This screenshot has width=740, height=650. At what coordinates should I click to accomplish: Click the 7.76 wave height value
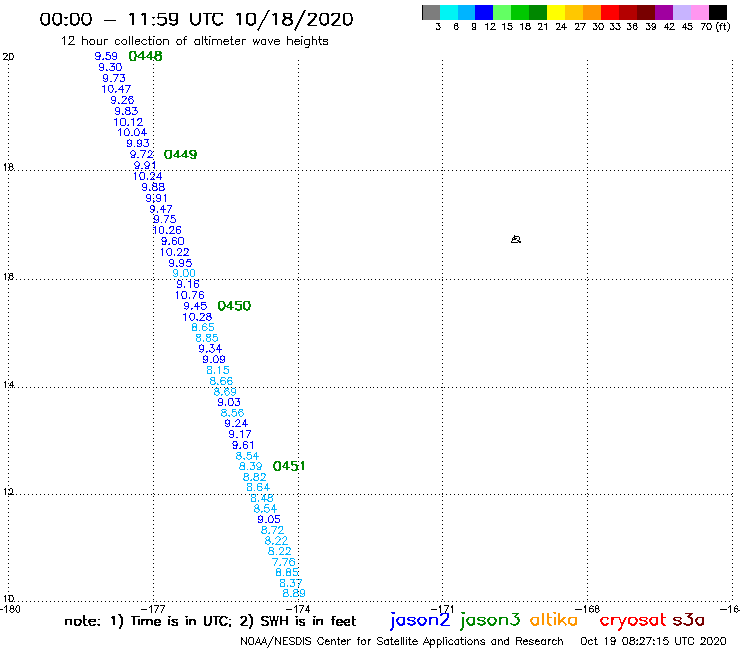tap(284, 562)
